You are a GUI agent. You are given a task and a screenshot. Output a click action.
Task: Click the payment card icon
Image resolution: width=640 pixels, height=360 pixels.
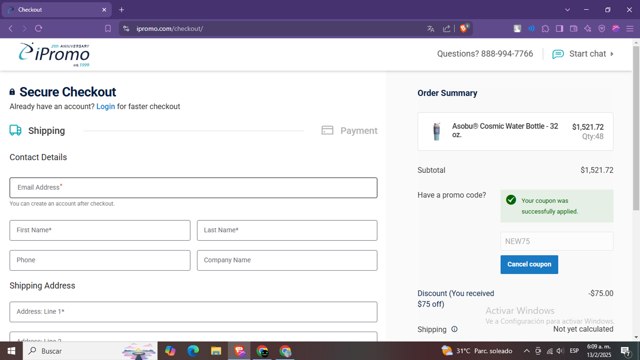(327, 130)
